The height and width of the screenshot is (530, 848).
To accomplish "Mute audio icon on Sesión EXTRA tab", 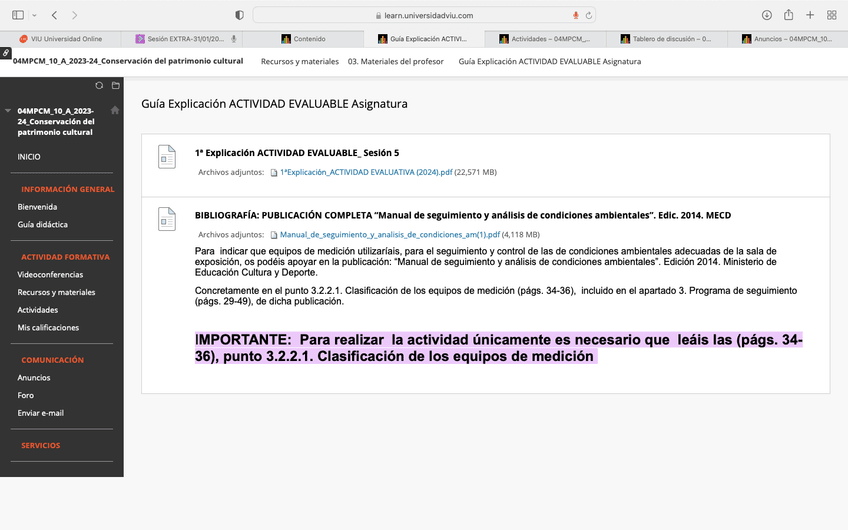I will coord(234,39).
